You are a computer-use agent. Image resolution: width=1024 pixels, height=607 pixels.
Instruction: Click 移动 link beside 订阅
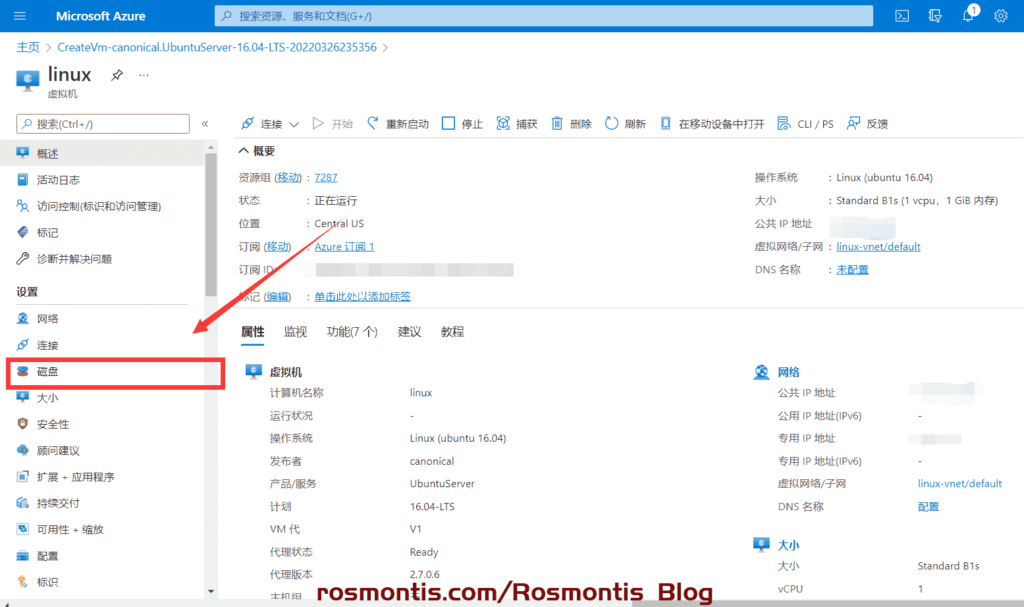click(x=278, y=247)
